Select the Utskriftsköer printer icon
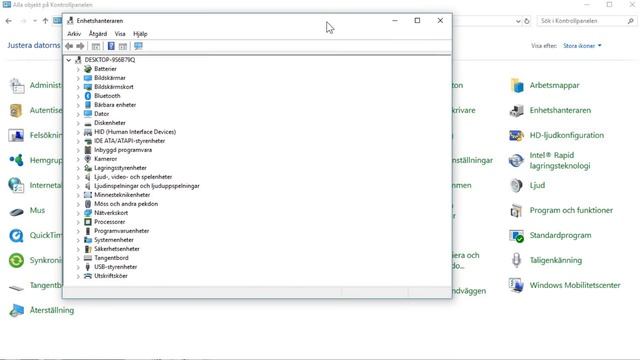Screen dimensions: 640x360 [x=88, y=276]
